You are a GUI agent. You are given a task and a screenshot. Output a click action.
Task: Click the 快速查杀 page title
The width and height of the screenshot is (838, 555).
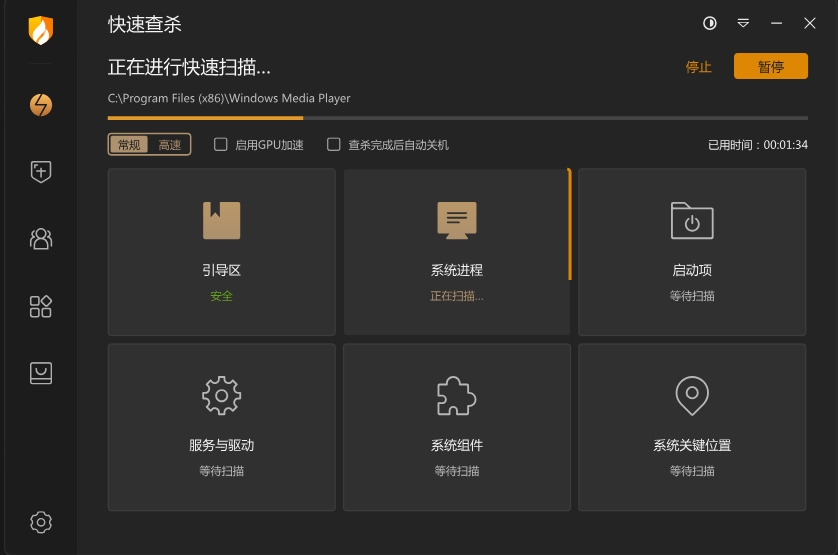click(145, 24)
